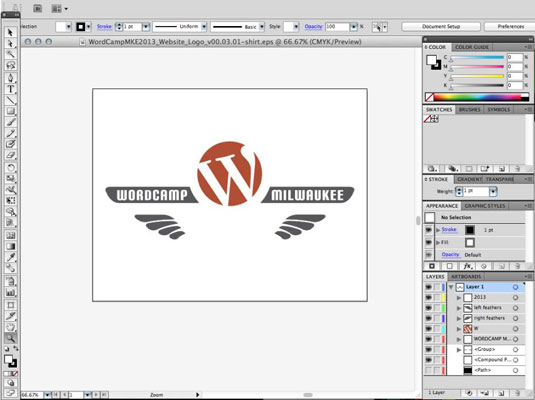Switch to the Gradient tab
Viewport: 535px width, 400px height.
click(x=469, y=179)
